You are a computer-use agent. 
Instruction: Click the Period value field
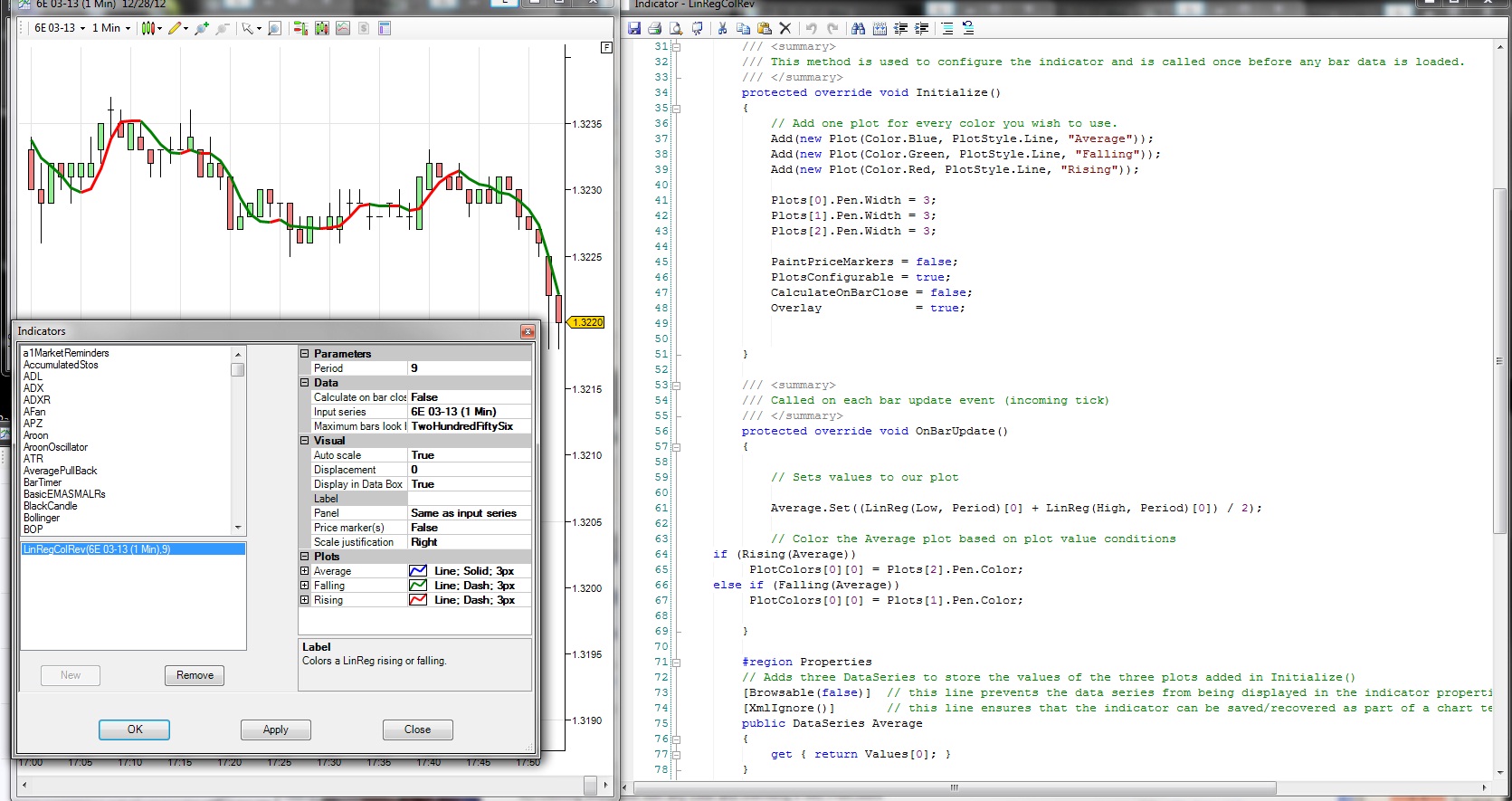469,368
